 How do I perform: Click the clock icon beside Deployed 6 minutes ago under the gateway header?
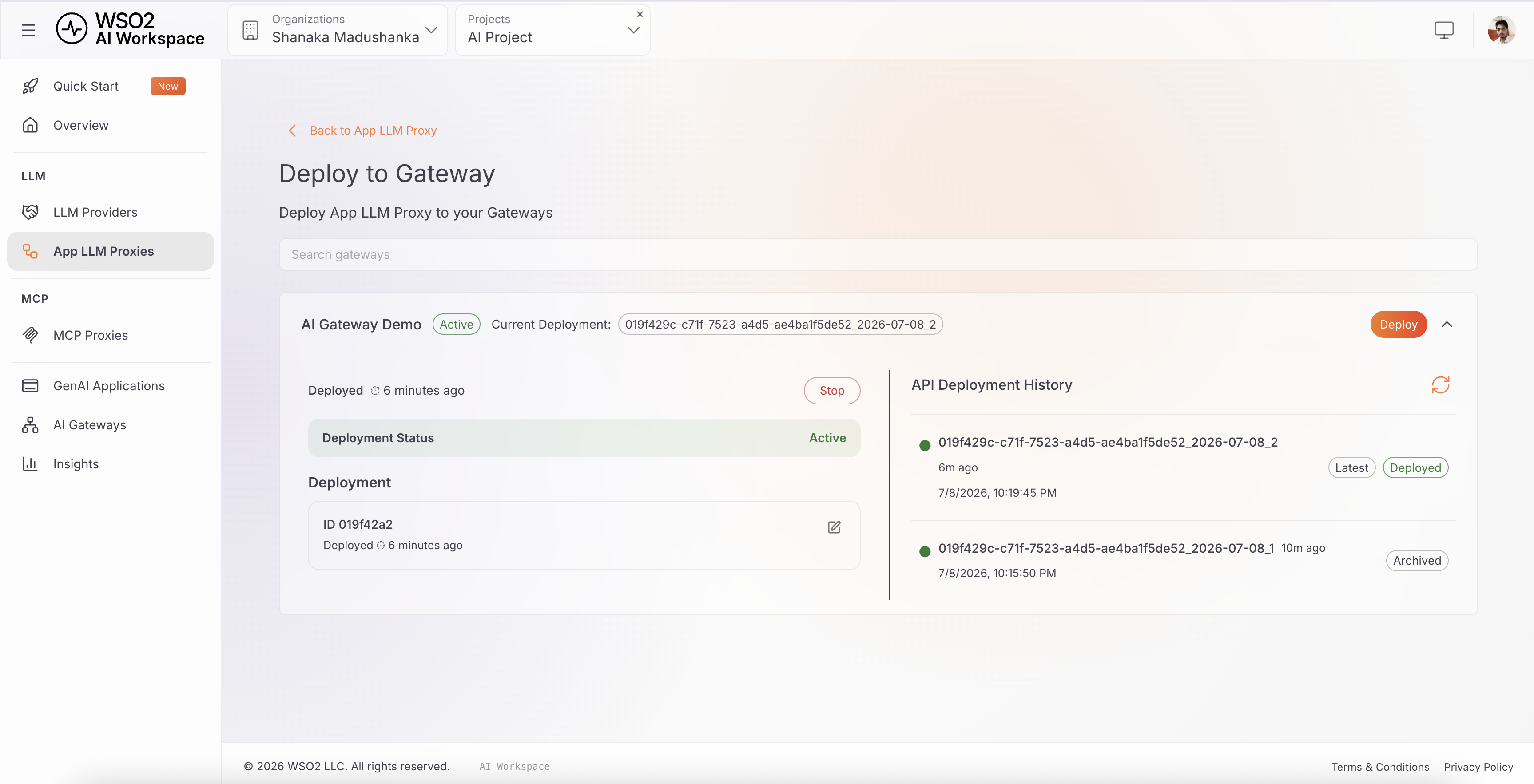[x=375, y=391]
